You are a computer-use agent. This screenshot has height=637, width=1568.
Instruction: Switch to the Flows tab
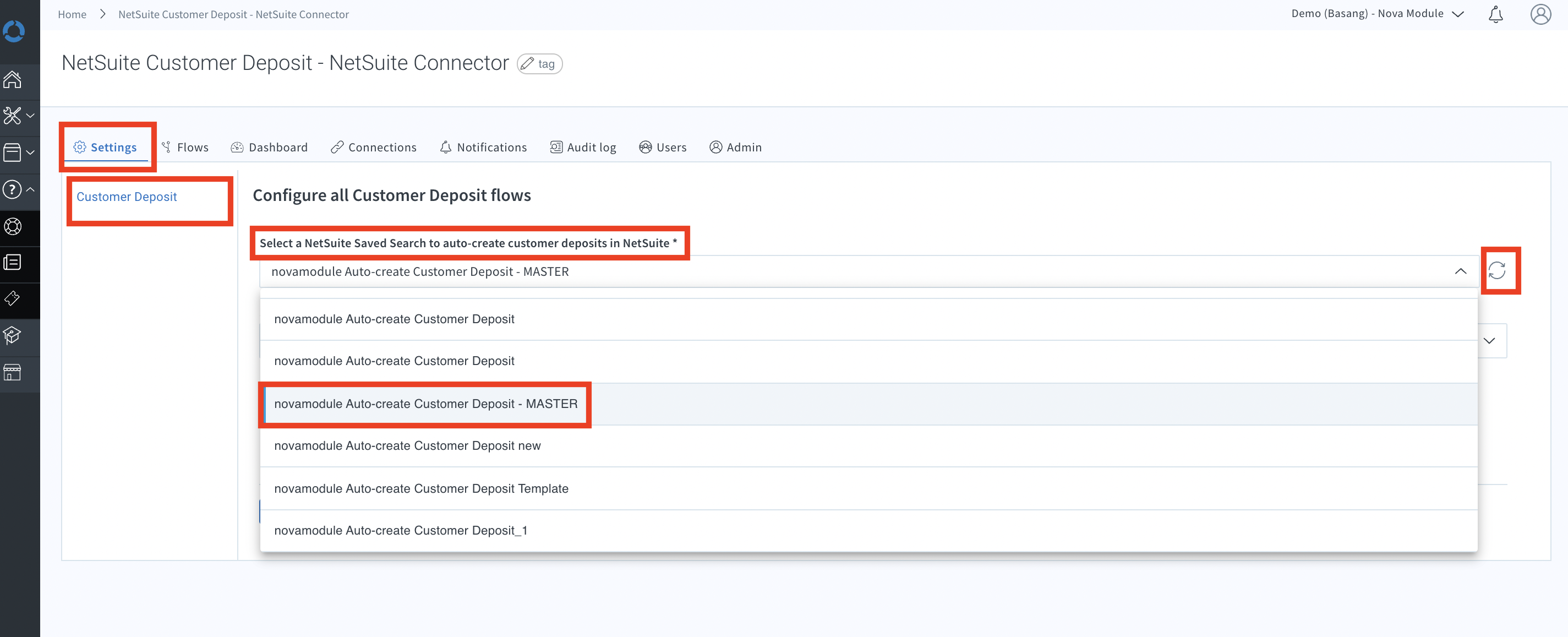pyautogui.click(x=185, y=148)
